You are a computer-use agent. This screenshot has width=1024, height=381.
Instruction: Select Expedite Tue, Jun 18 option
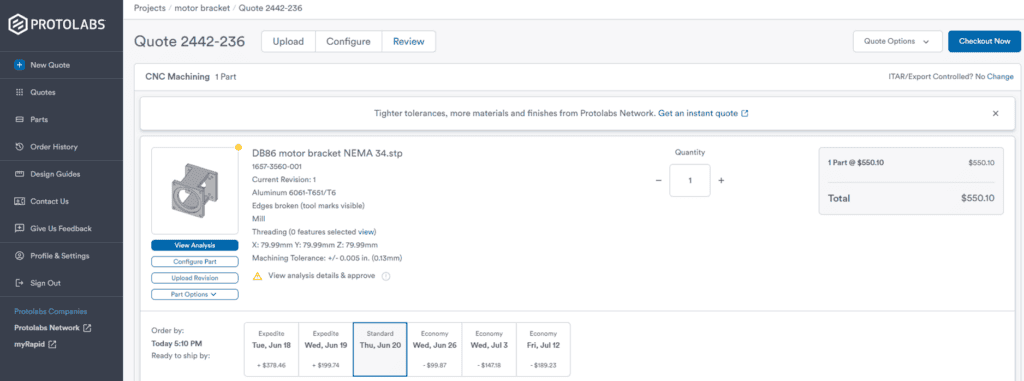271,349
